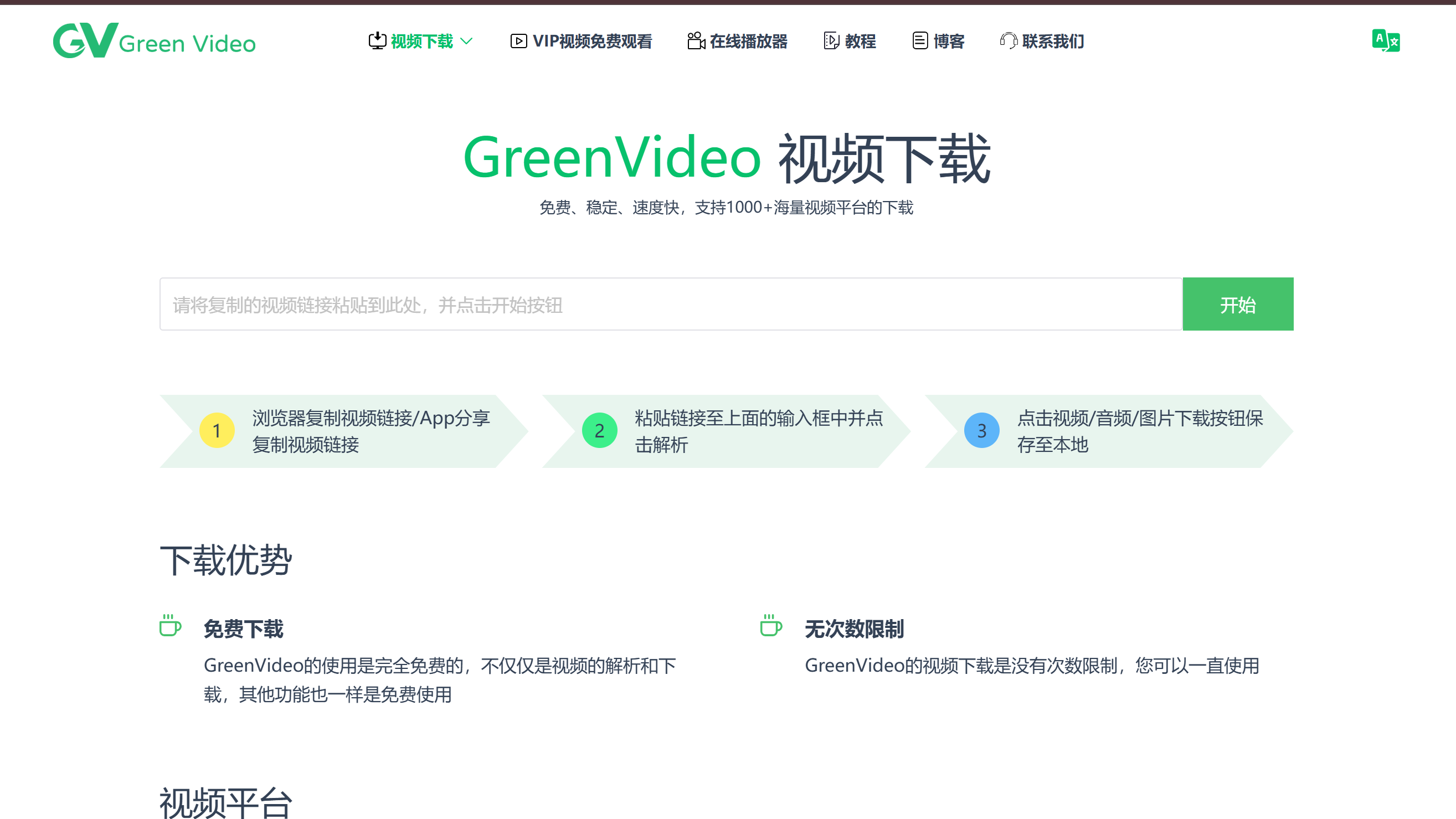1456x819 pixels.
Task: Open the language translation switcher icon
Action: point(1385,40)
